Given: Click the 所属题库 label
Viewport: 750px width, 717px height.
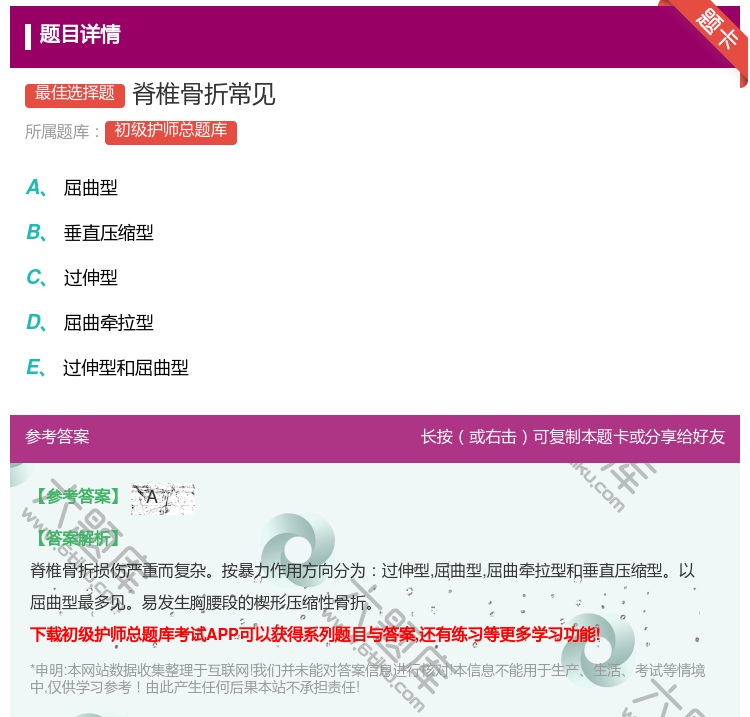Looking at the screenshot, I should [63, 132].
